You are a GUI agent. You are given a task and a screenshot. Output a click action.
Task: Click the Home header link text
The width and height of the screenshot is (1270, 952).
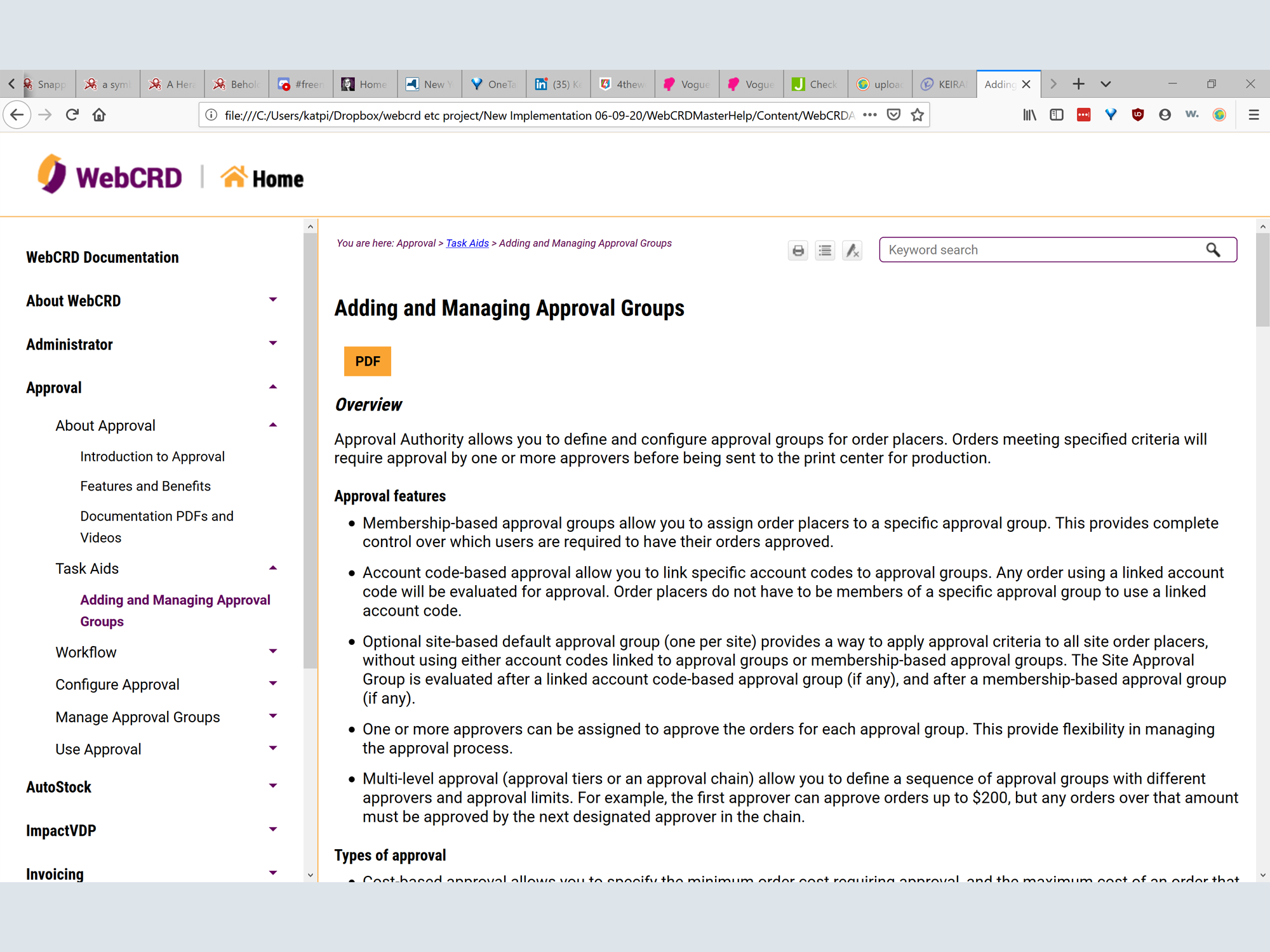click(x=278, y=179)
